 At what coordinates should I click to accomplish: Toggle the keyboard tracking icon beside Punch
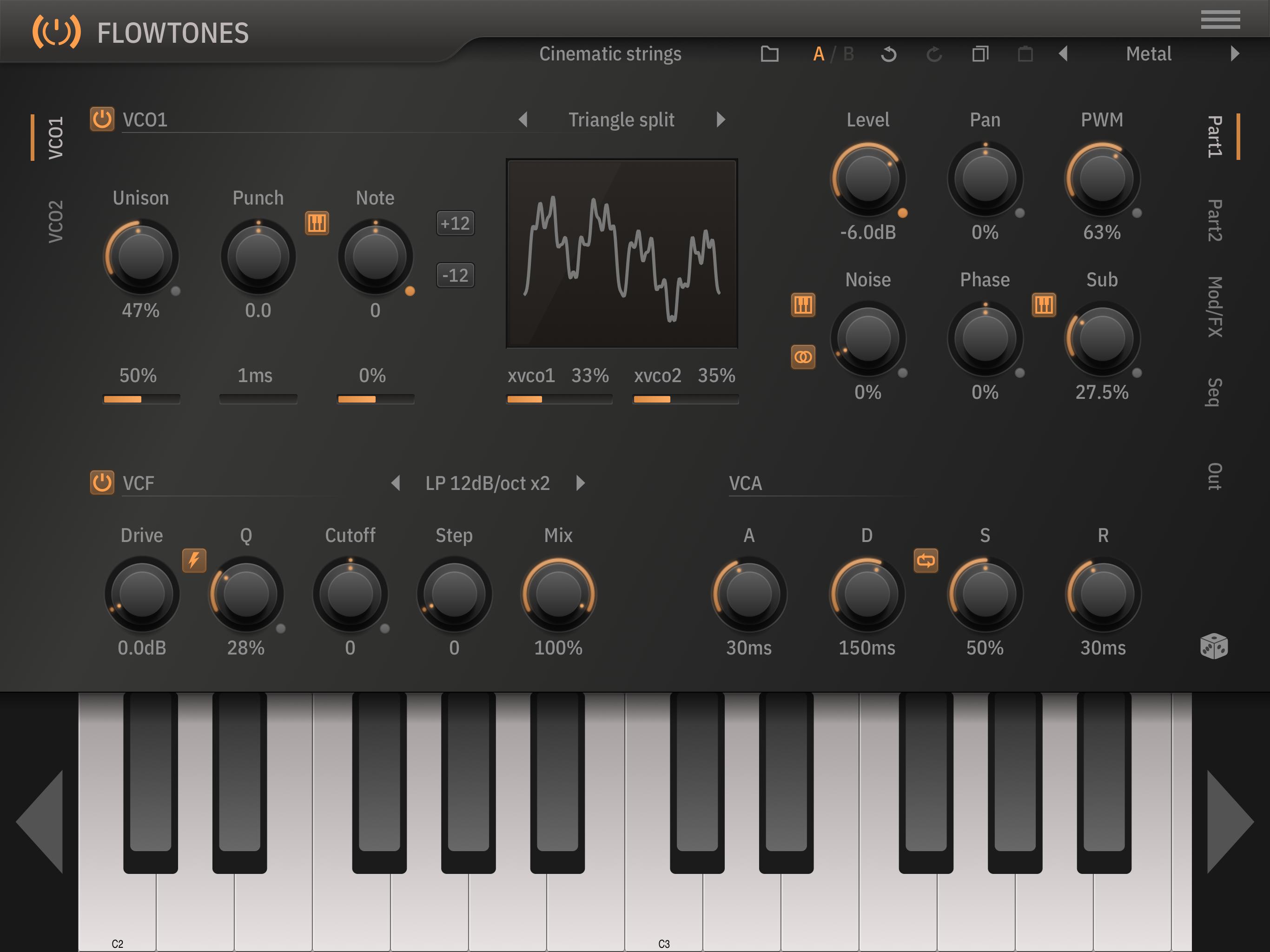(317, 223)
